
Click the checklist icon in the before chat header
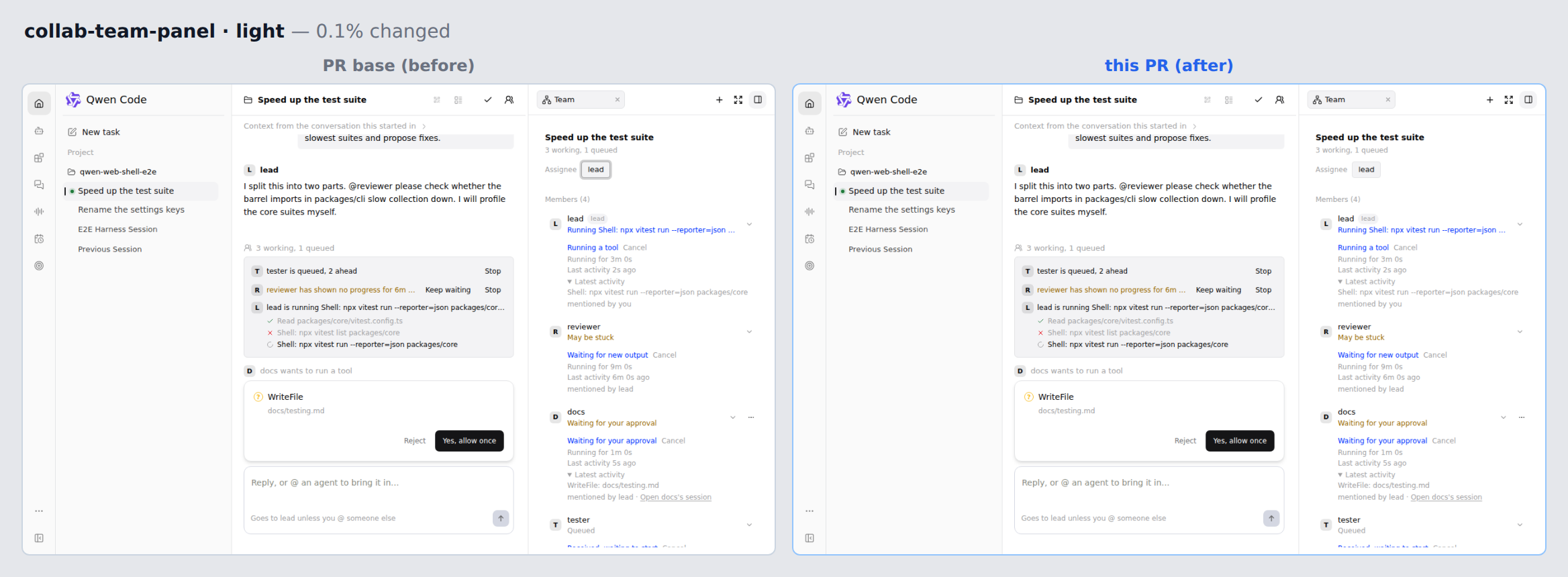point(458,99)
